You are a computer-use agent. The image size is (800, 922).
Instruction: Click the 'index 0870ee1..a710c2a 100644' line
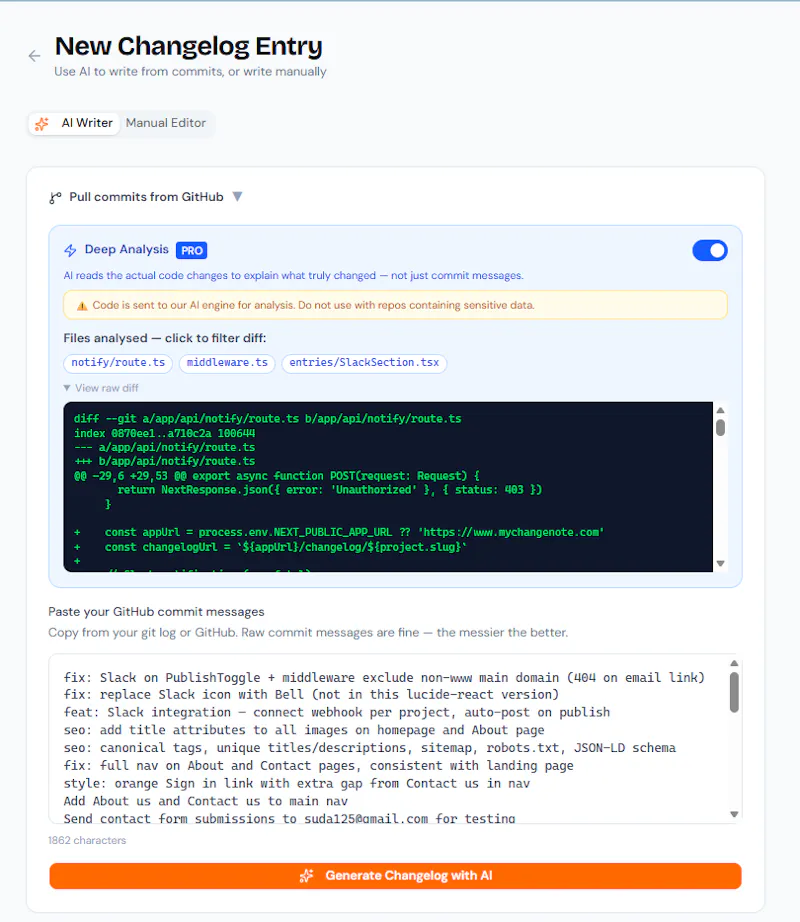(x=165, y=433)
